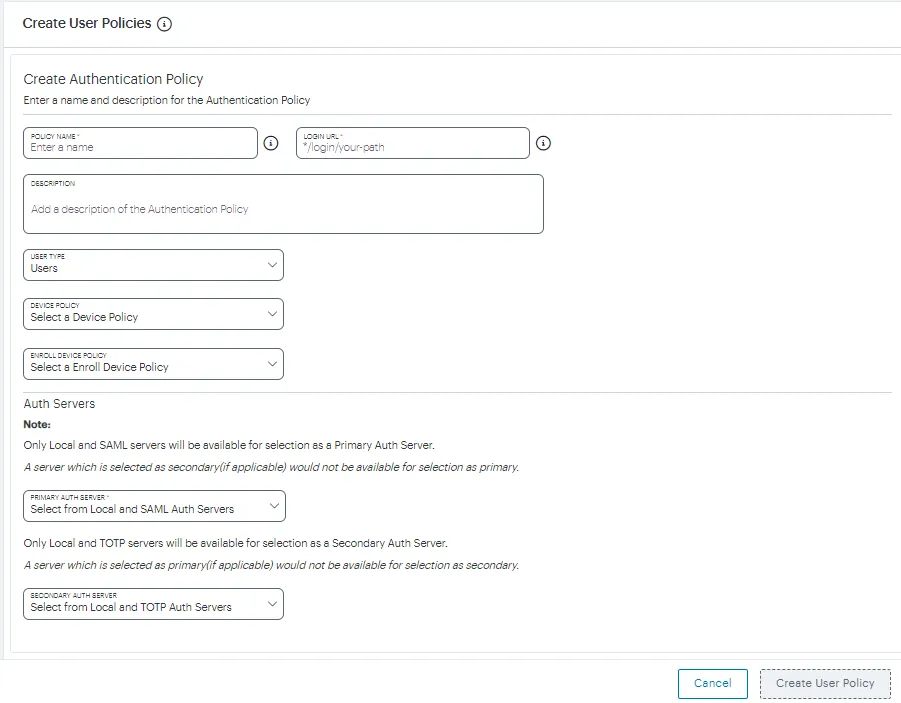901x703 pixels.
Task: Click the text about Primary Auth Server availability
Action: click(x=229, y=445)
